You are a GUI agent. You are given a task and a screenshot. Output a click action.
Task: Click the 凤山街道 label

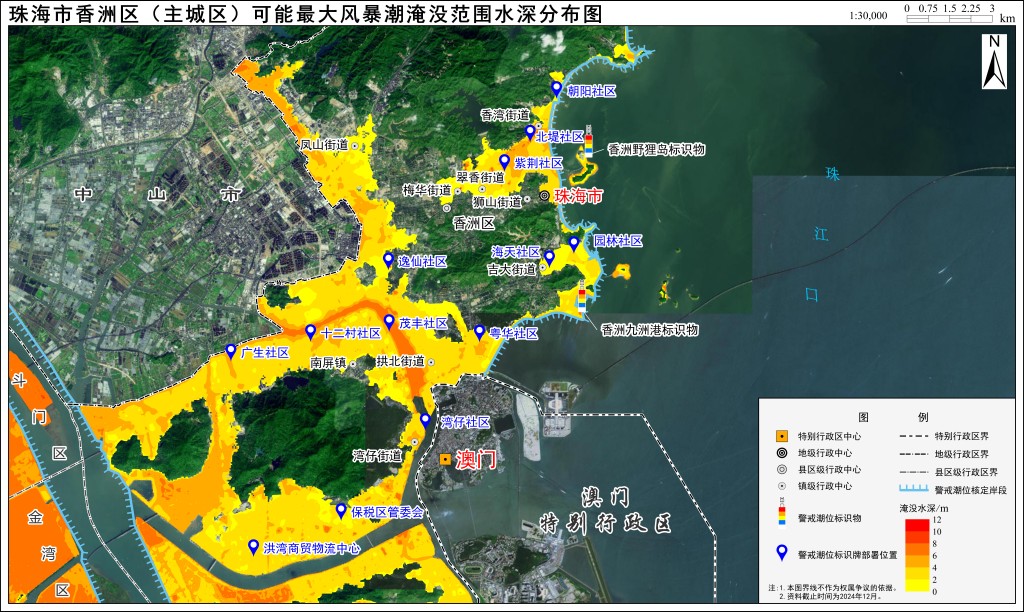pos(324,144)
